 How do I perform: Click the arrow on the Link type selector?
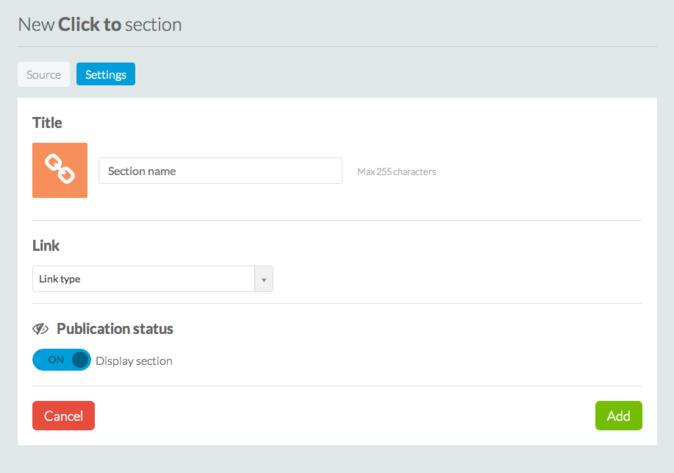(264, 279)
